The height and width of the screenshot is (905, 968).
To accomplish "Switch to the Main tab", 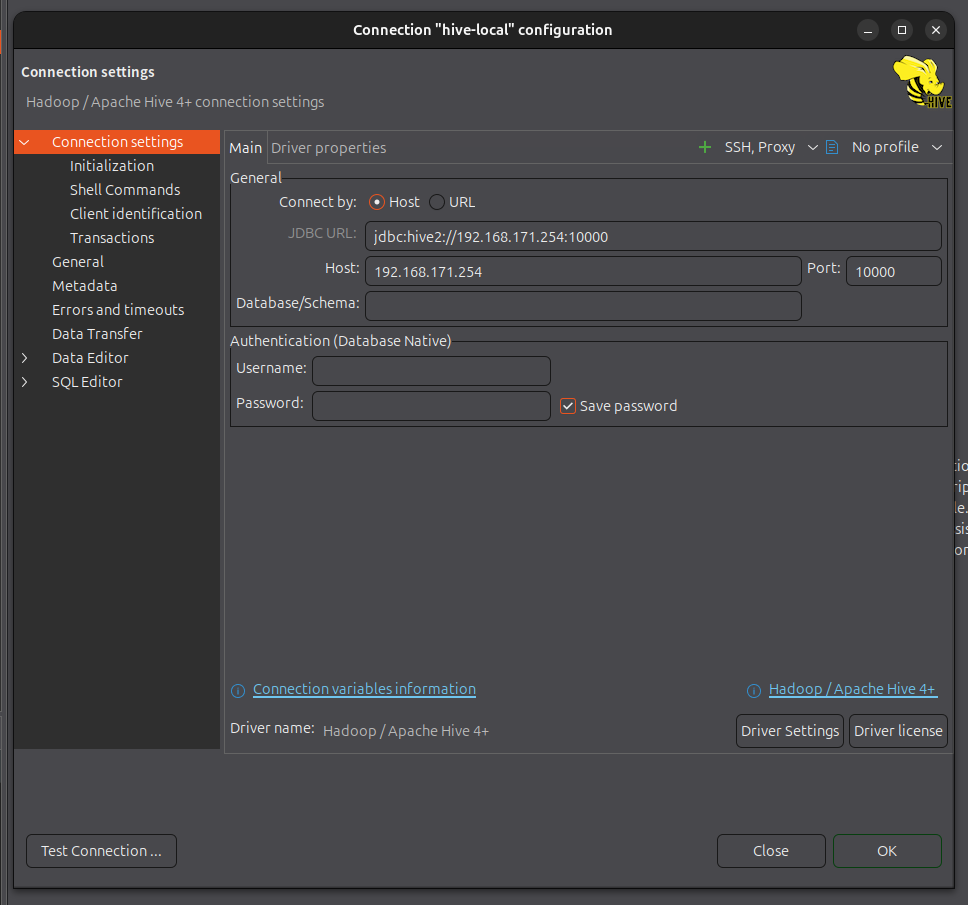I will (x=246, y=148).
